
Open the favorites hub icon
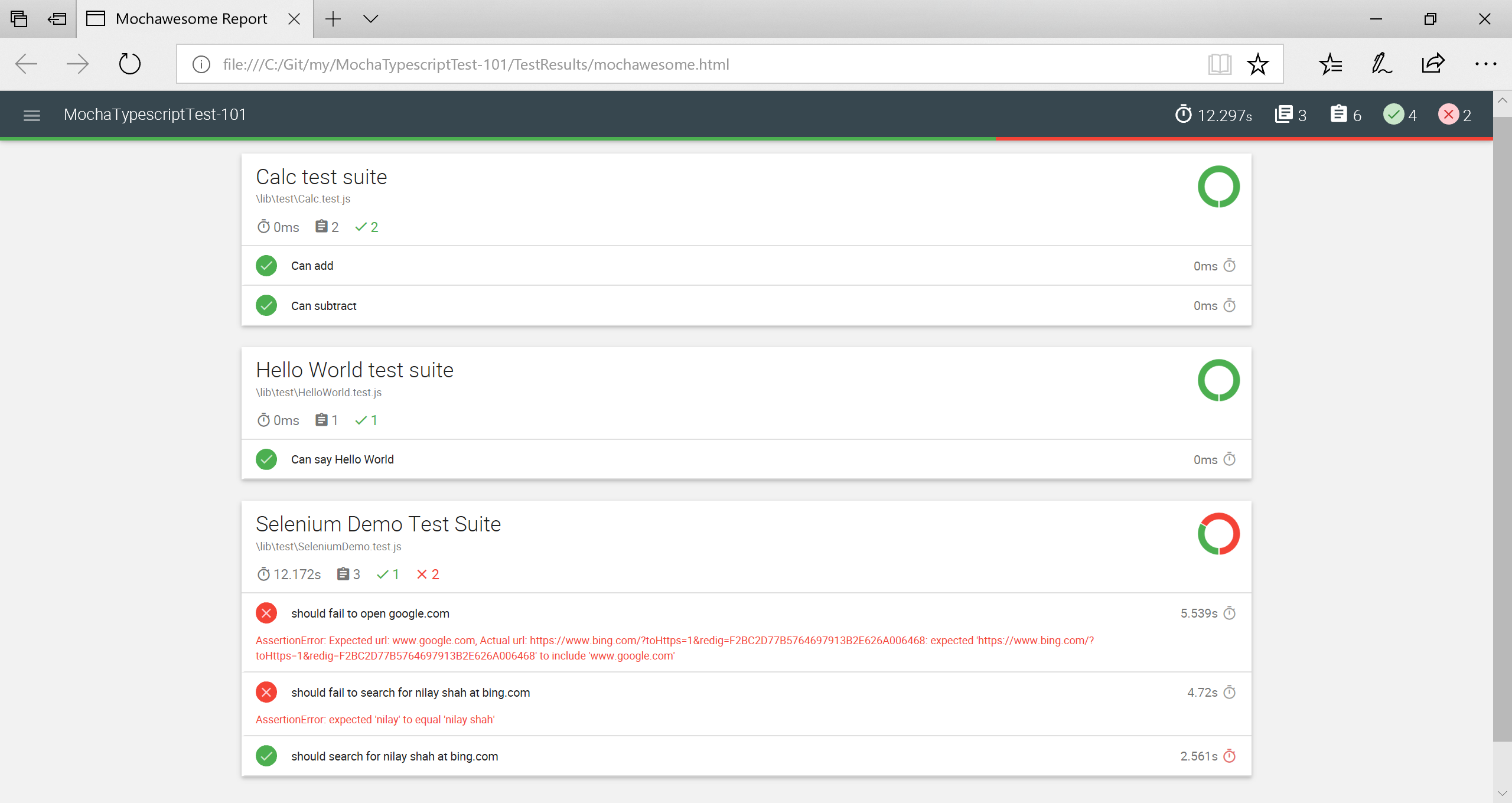point(1331,64)
